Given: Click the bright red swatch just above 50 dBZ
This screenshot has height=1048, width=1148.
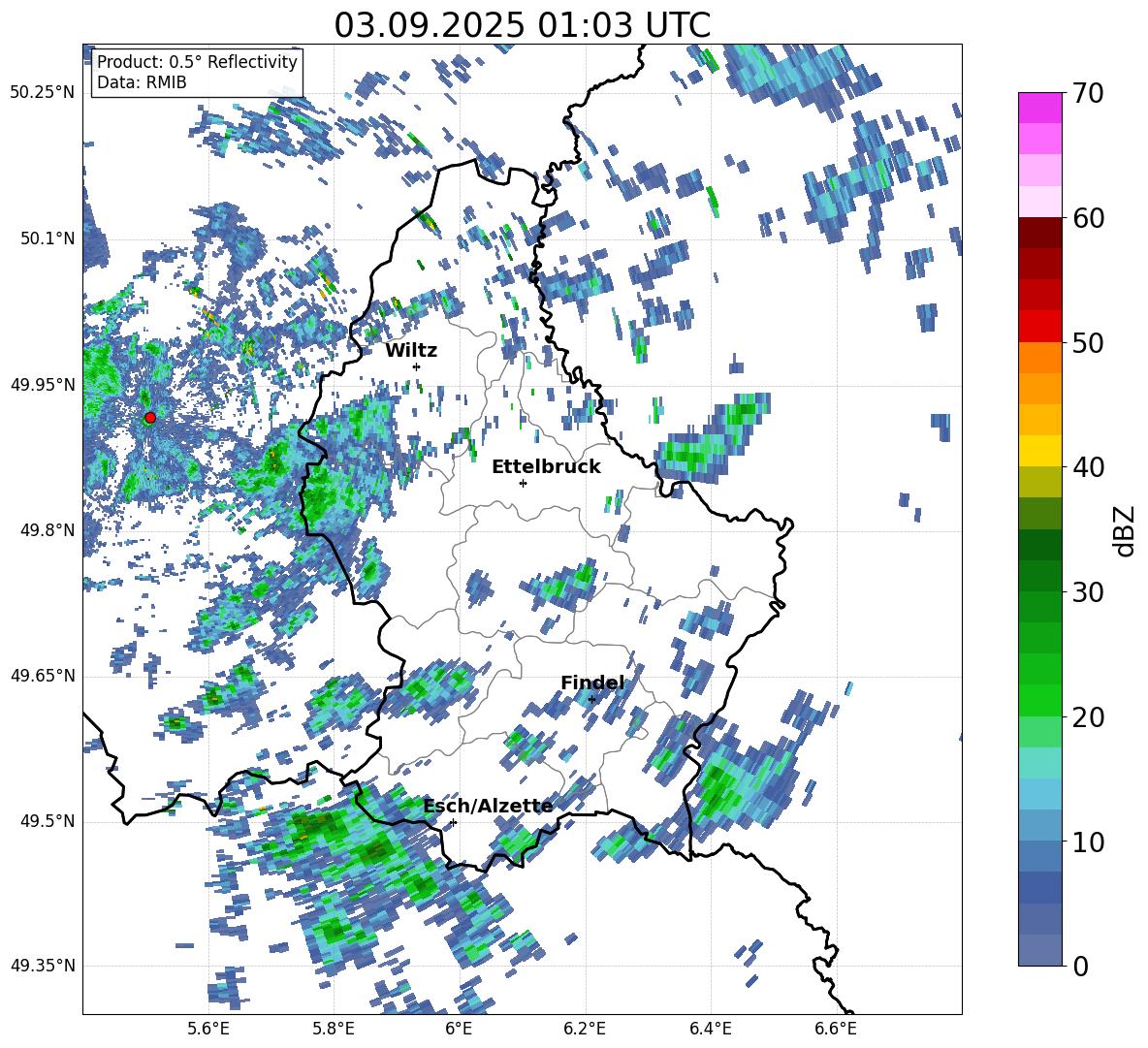Looking at the screenshot, I should tap(1039, 327).
